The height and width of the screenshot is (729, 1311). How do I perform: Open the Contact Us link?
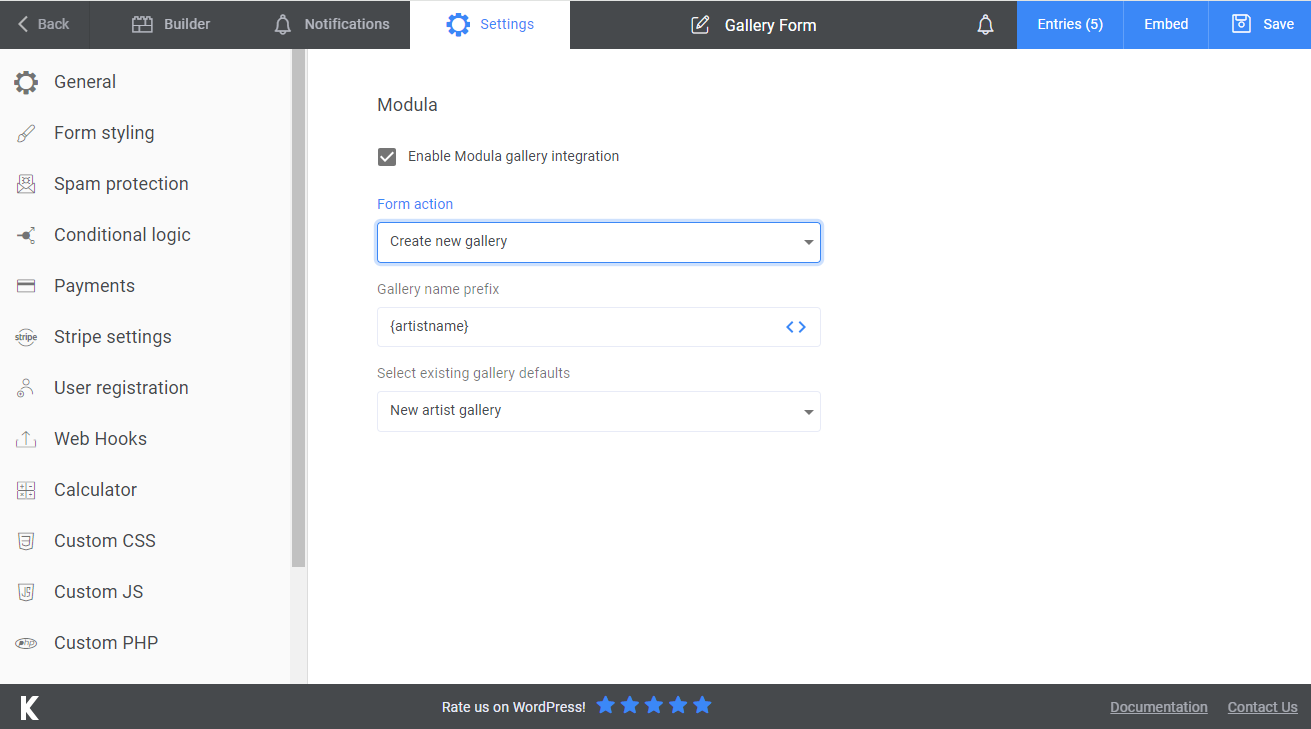[x=1263, y=707]
